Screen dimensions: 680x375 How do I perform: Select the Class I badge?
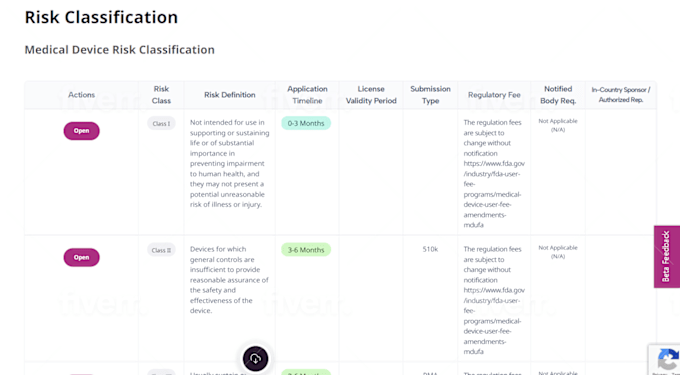point(161,124)
